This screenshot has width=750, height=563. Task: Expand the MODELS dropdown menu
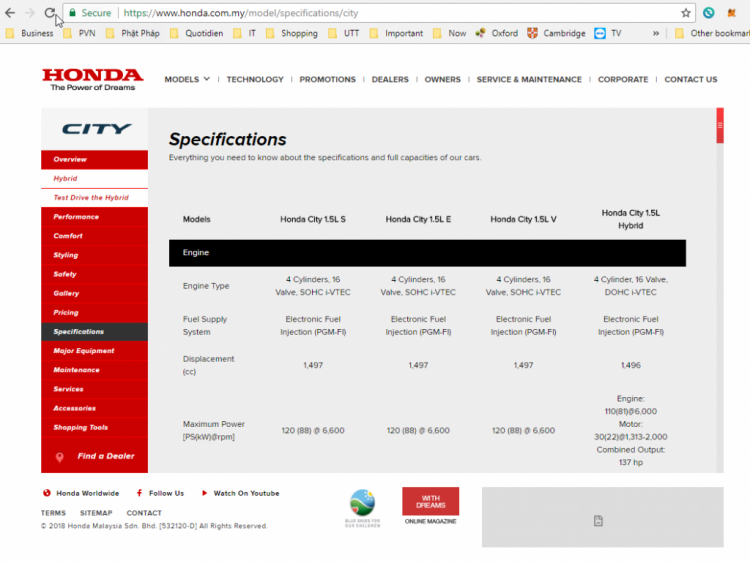[x=187, y=79]
